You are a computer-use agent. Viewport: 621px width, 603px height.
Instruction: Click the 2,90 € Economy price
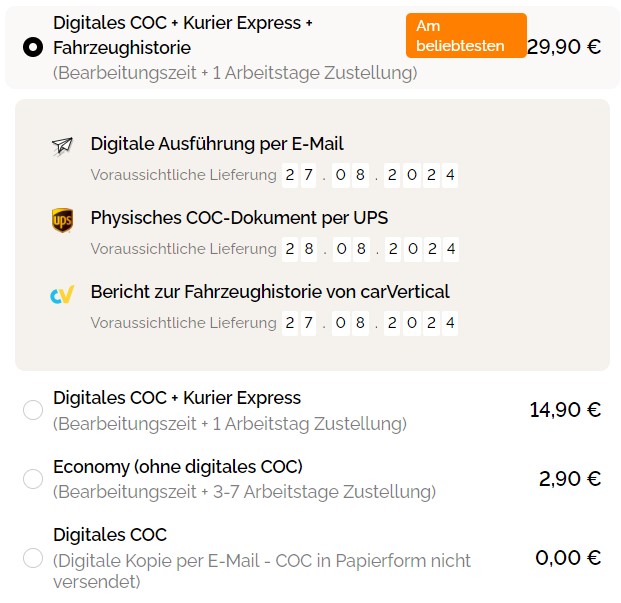[570, 479]
